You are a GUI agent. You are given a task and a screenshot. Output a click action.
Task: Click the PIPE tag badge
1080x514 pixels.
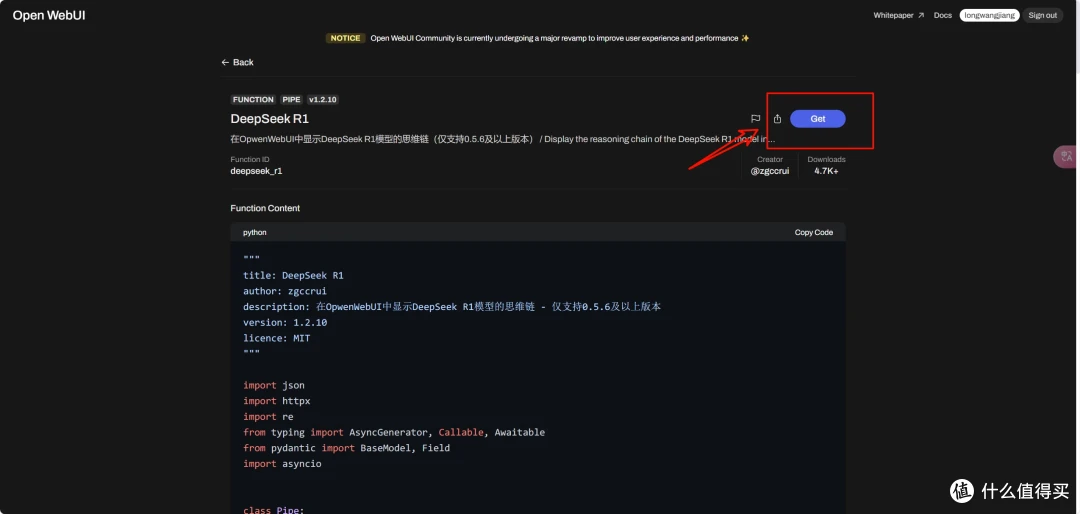(291, 99)
